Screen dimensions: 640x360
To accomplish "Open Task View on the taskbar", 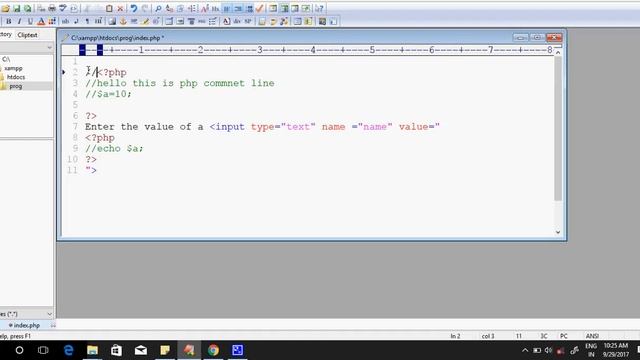I will point(43,350).
